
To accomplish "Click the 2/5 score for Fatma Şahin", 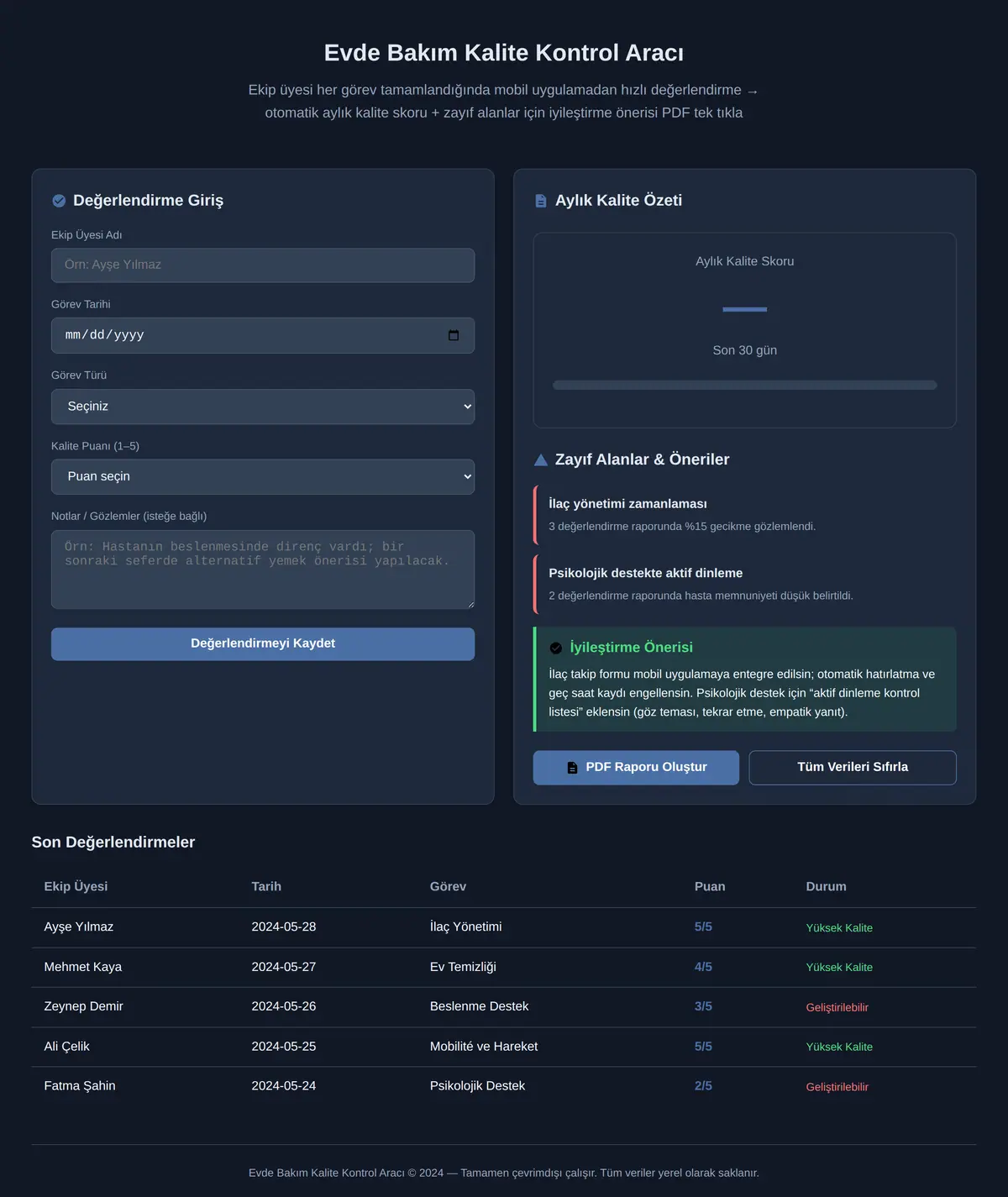I will point(703,1086).
